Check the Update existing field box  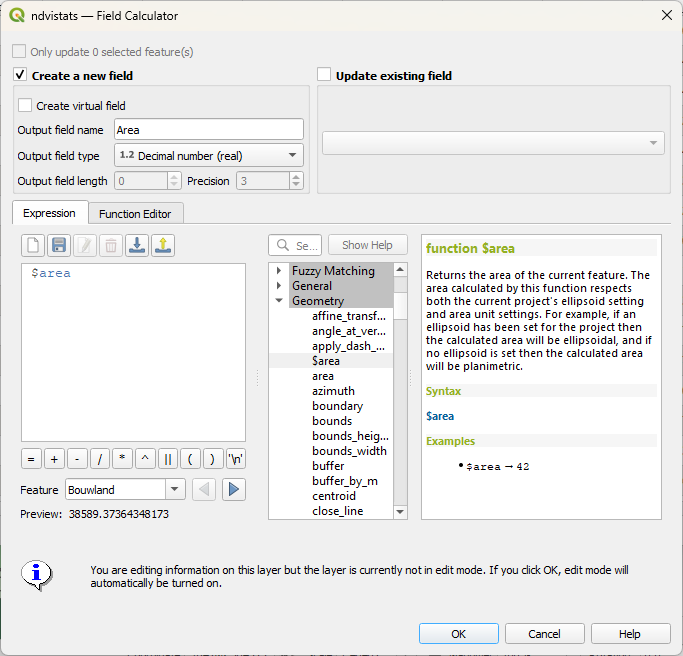(x=324, y=75)
